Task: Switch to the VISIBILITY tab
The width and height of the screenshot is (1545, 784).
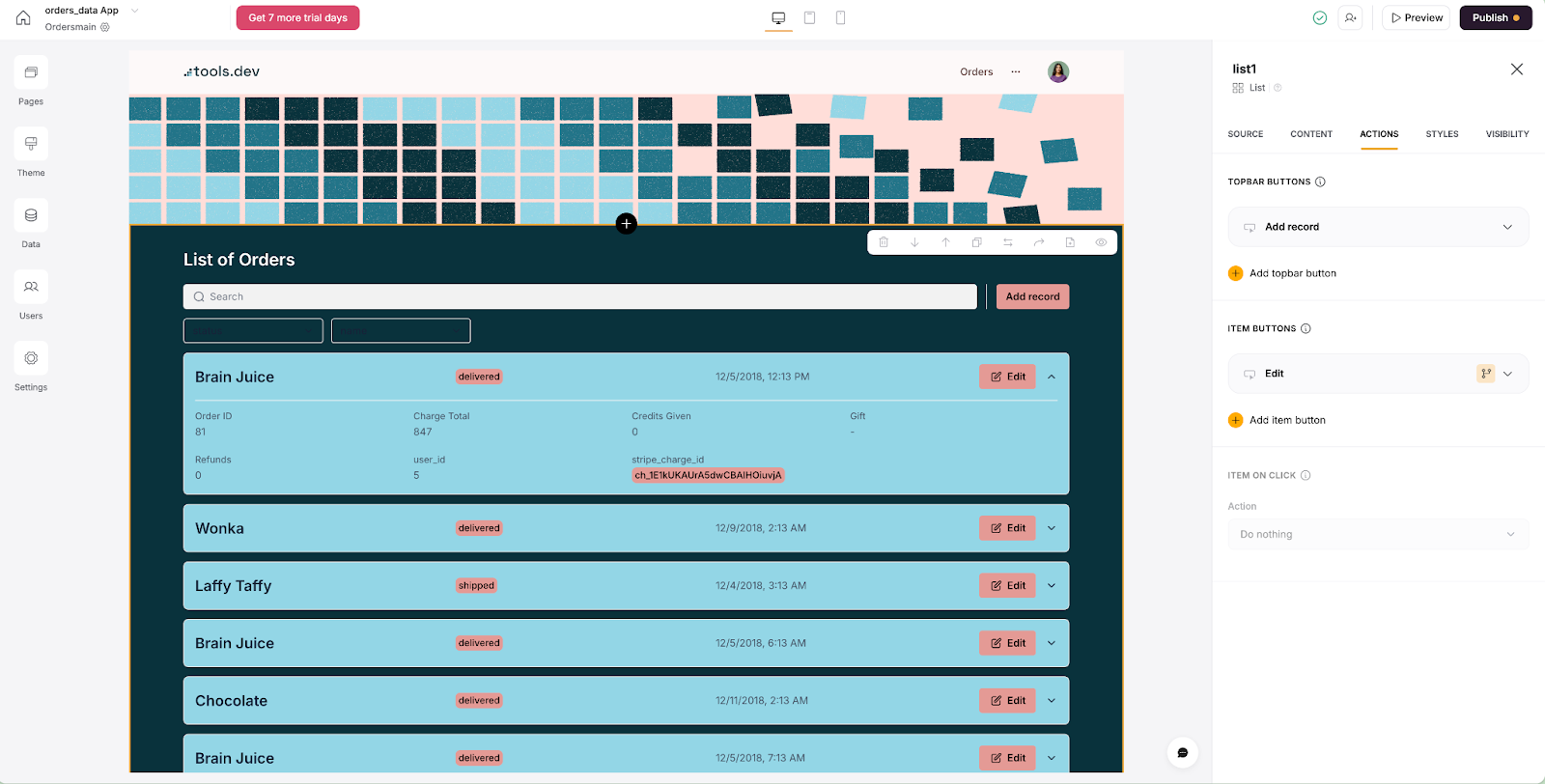Action: 1507,134
